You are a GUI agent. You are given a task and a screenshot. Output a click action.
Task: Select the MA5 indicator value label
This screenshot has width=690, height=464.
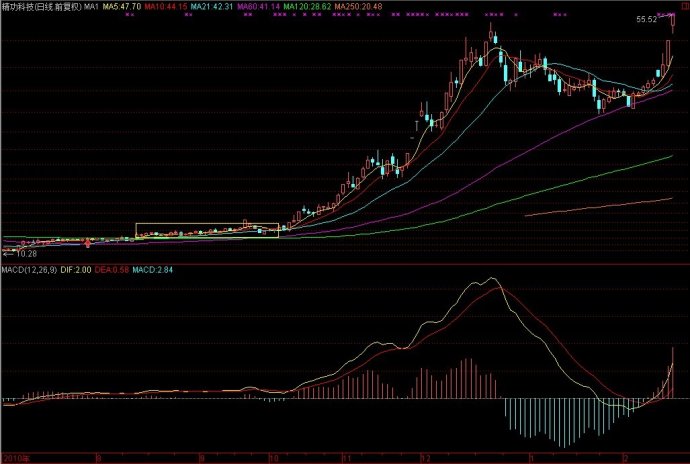coord(124,6)
